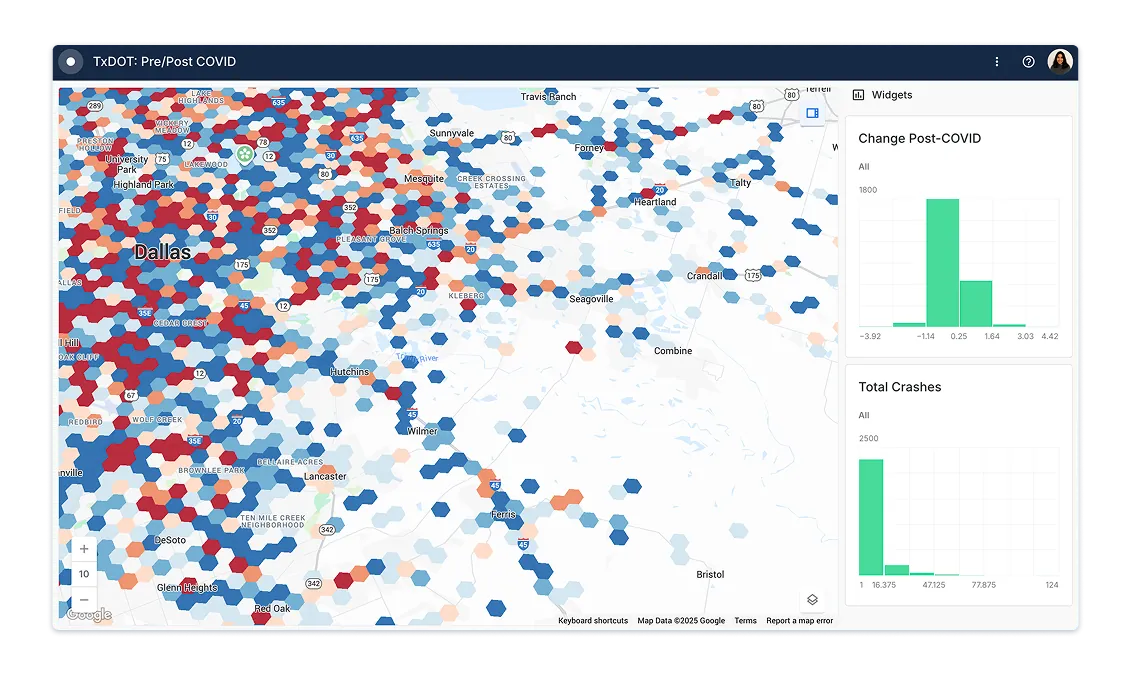This screenshot has width=1131, height=675.
Task: Click the circular app logo in the header
Action: (70, 61)
